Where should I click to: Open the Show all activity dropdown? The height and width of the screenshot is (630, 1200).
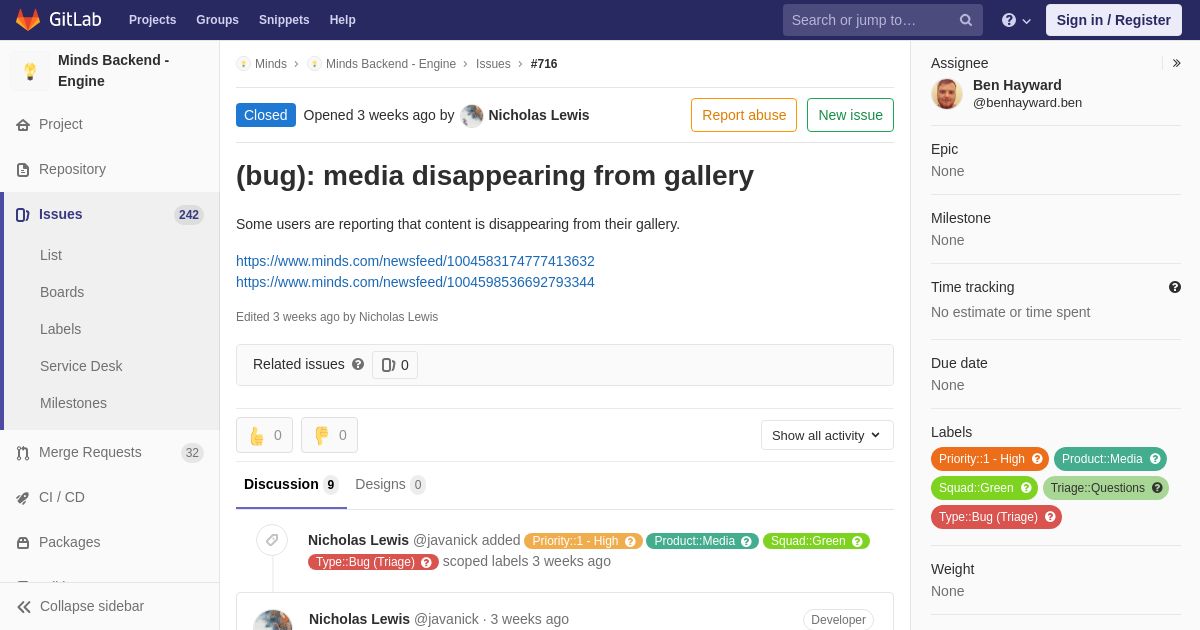[827, 435]
